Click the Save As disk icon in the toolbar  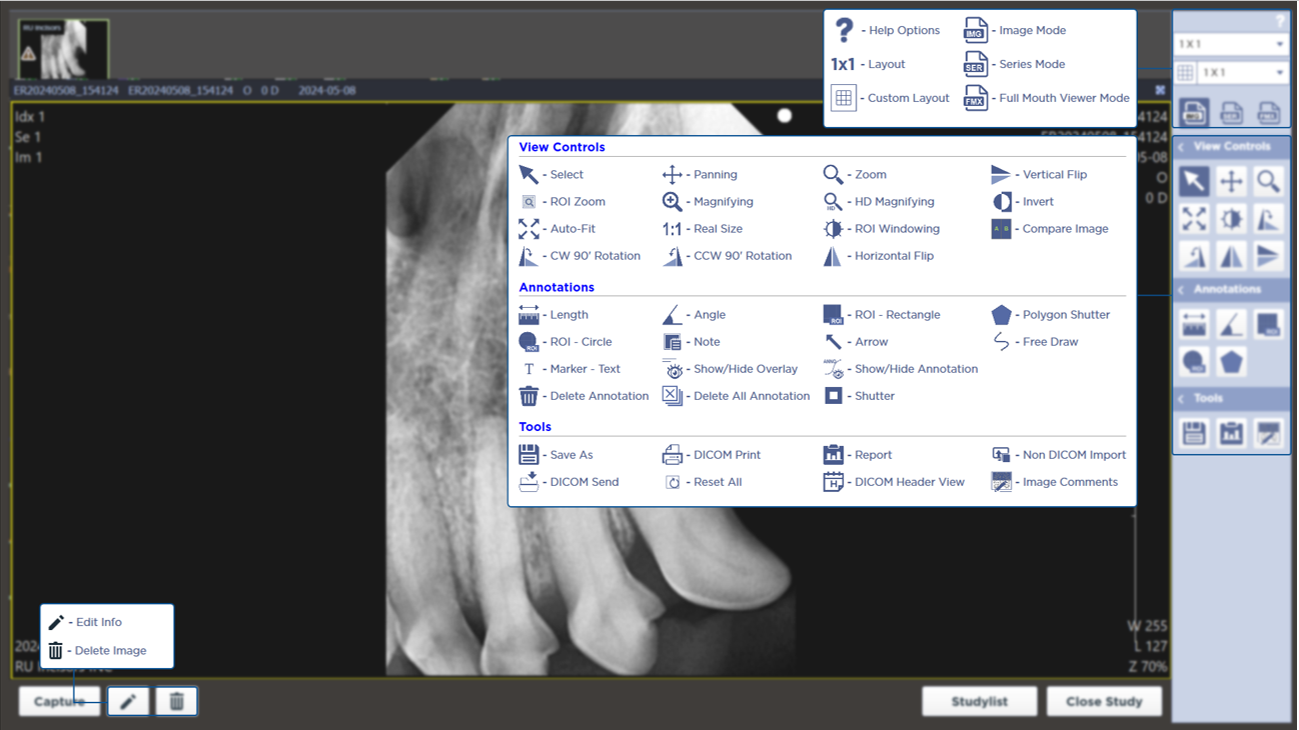(1194, 433)
